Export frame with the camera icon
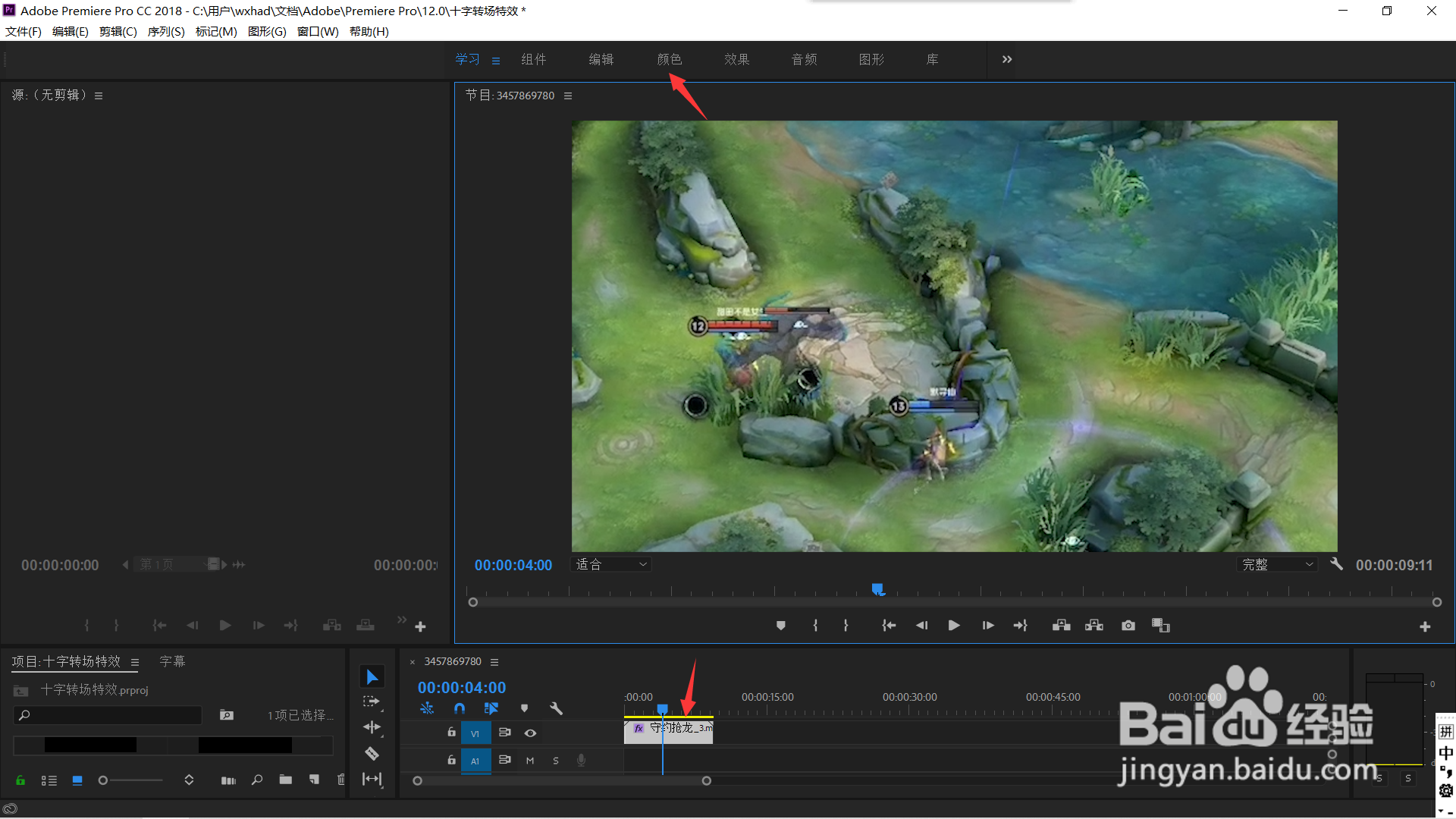 click(x=1128, y=626)
